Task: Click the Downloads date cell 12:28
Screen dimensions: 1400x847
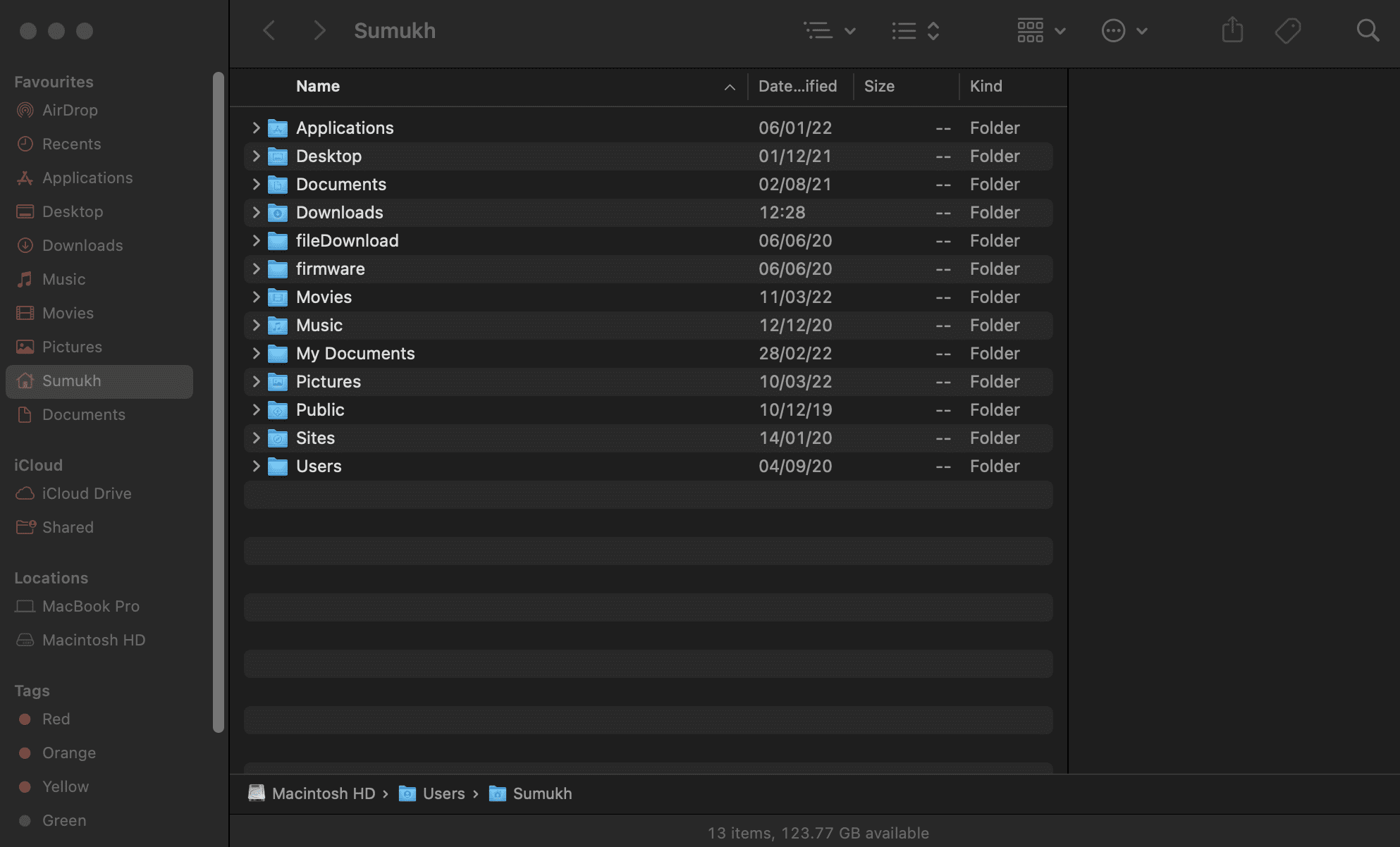Action: 782,212
